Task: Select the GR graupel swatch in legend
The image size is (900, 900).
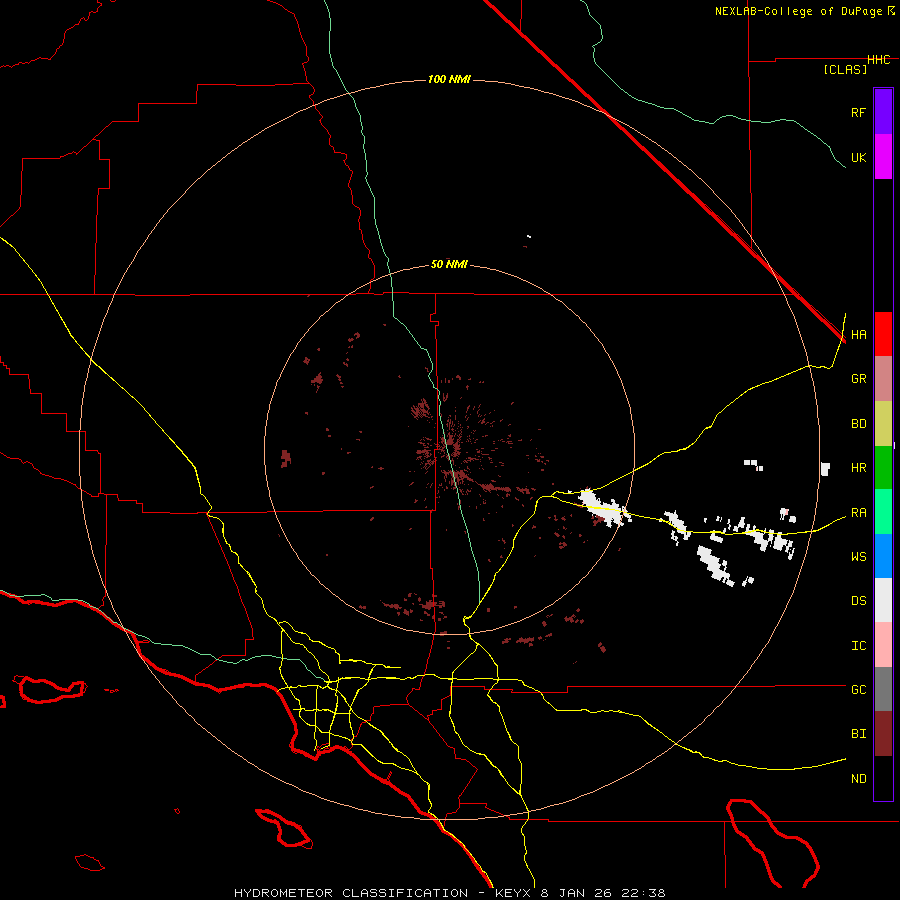Action: [x=883, y=378]
